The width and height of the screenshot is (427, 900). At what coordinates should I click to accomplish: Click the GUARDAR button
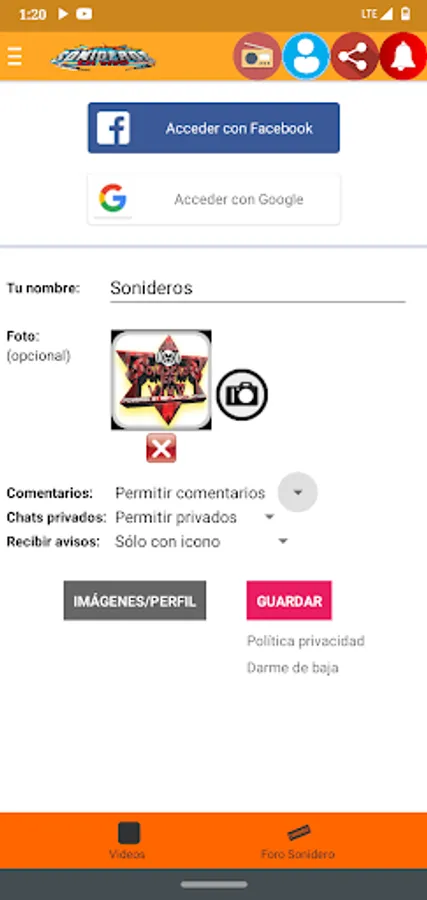point(289,600)
